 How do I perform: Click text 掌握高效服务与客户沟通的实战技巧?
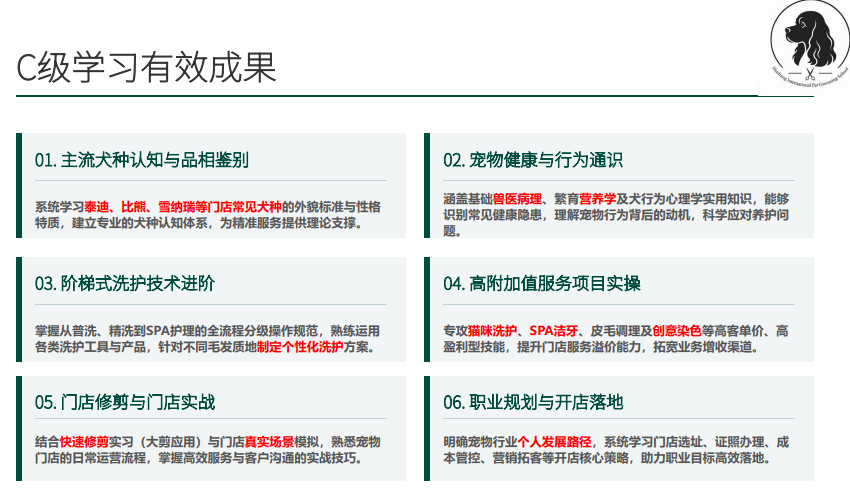(x=257, y=458)
